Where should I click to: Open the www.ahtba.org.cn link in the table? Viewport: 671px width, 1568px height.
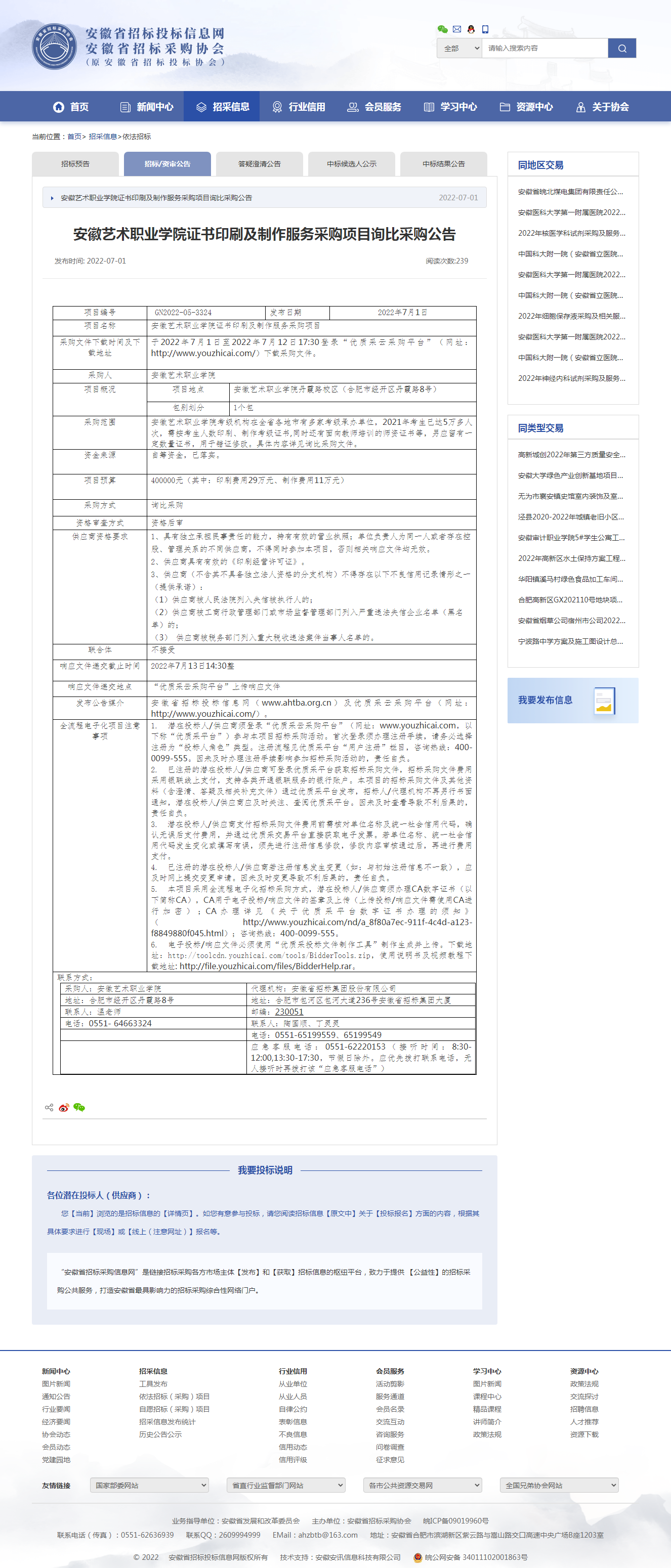[x=296, y=703]
